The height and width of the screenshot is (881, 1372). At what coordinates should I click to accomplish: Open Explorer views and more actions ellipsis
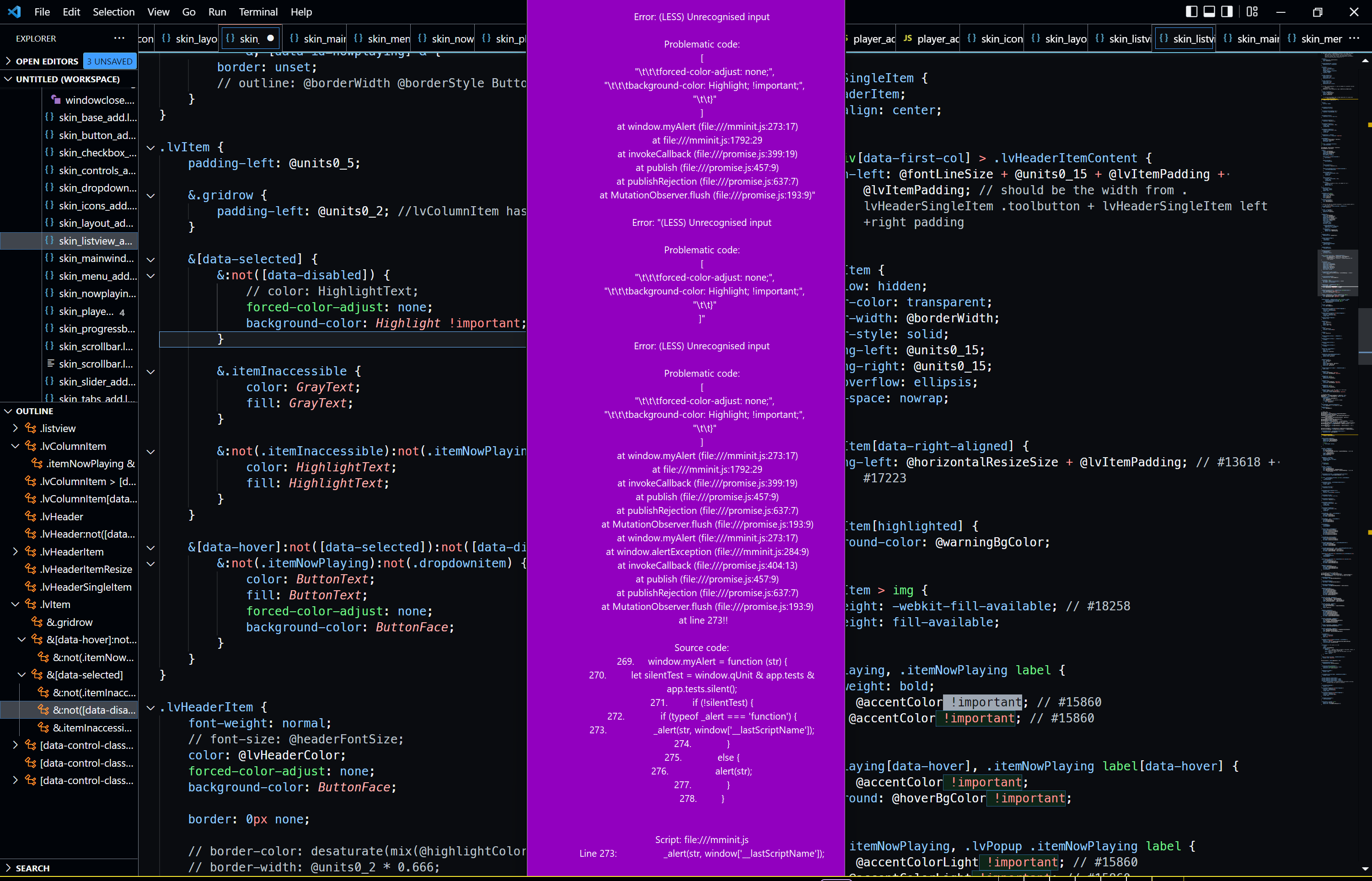(119, 38)
